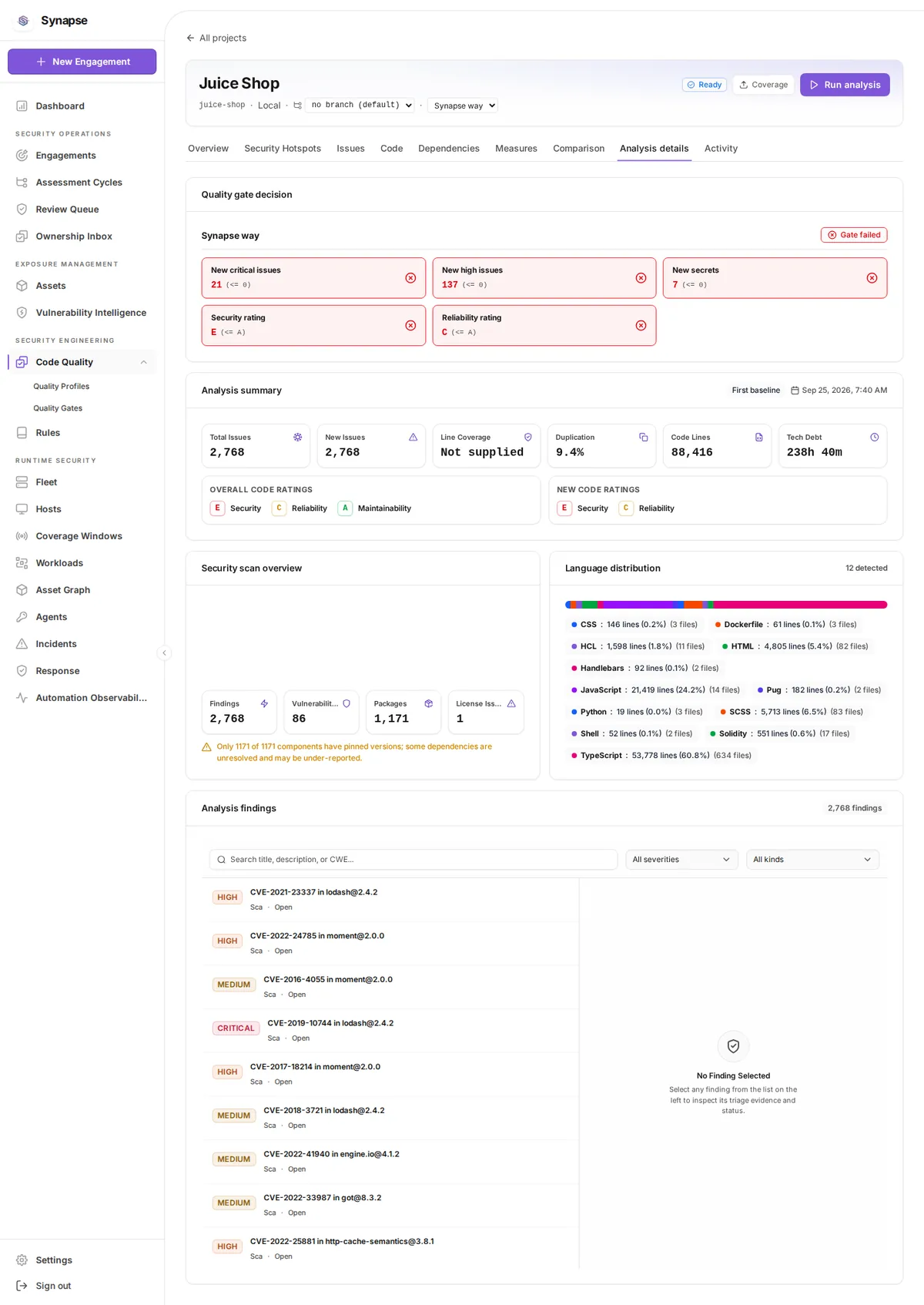Open Incidents warning icon

click(22, 644)
